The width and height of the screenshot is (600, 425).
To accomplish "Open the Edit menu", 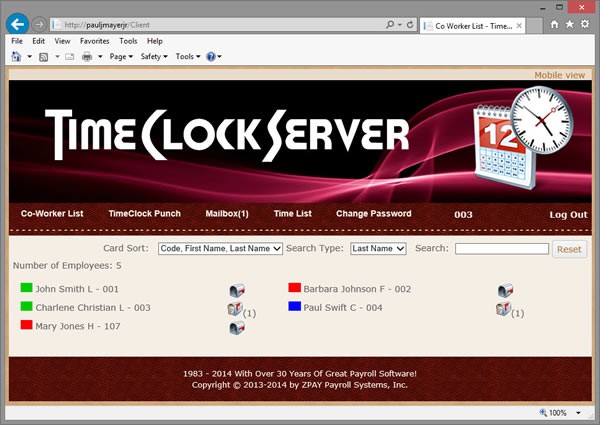I will coord(38,41).
